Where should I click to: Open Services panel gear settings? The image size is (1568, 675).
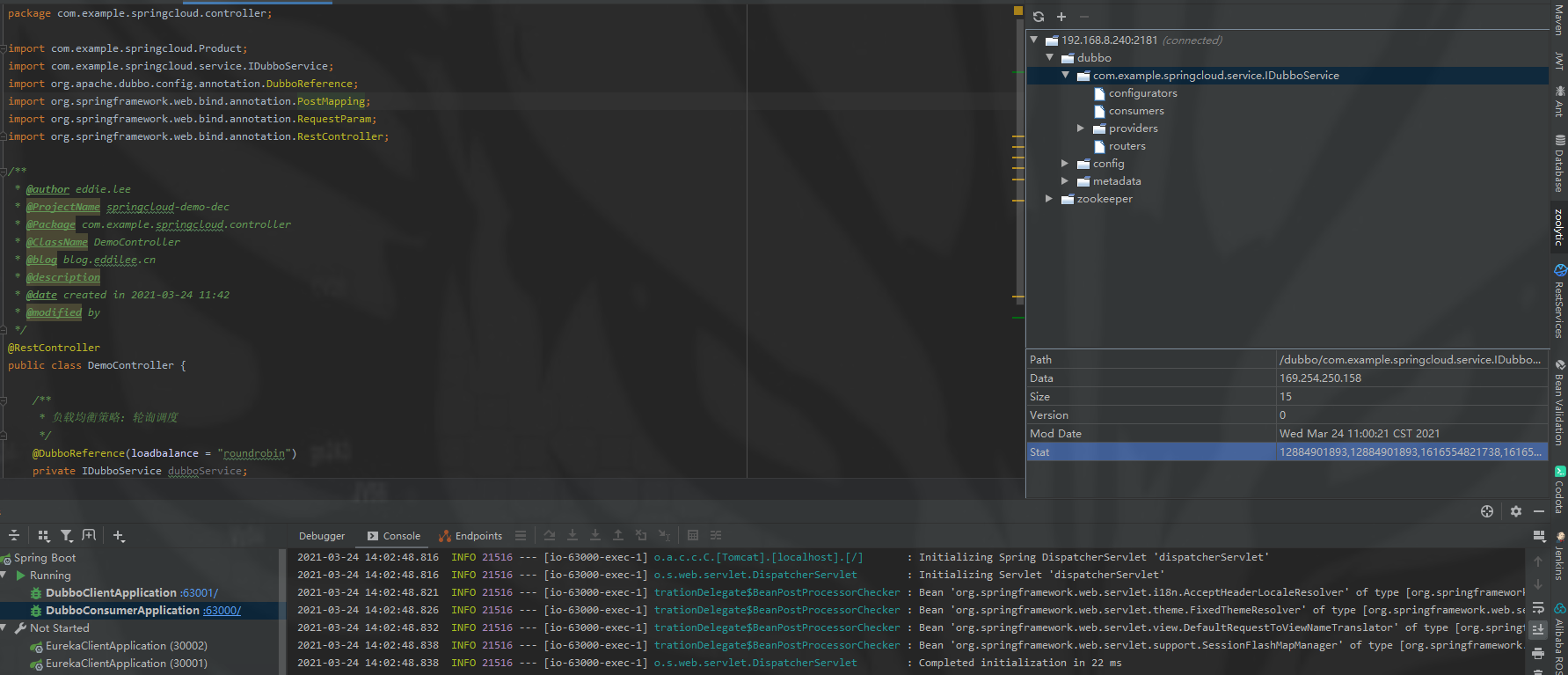1516,511
